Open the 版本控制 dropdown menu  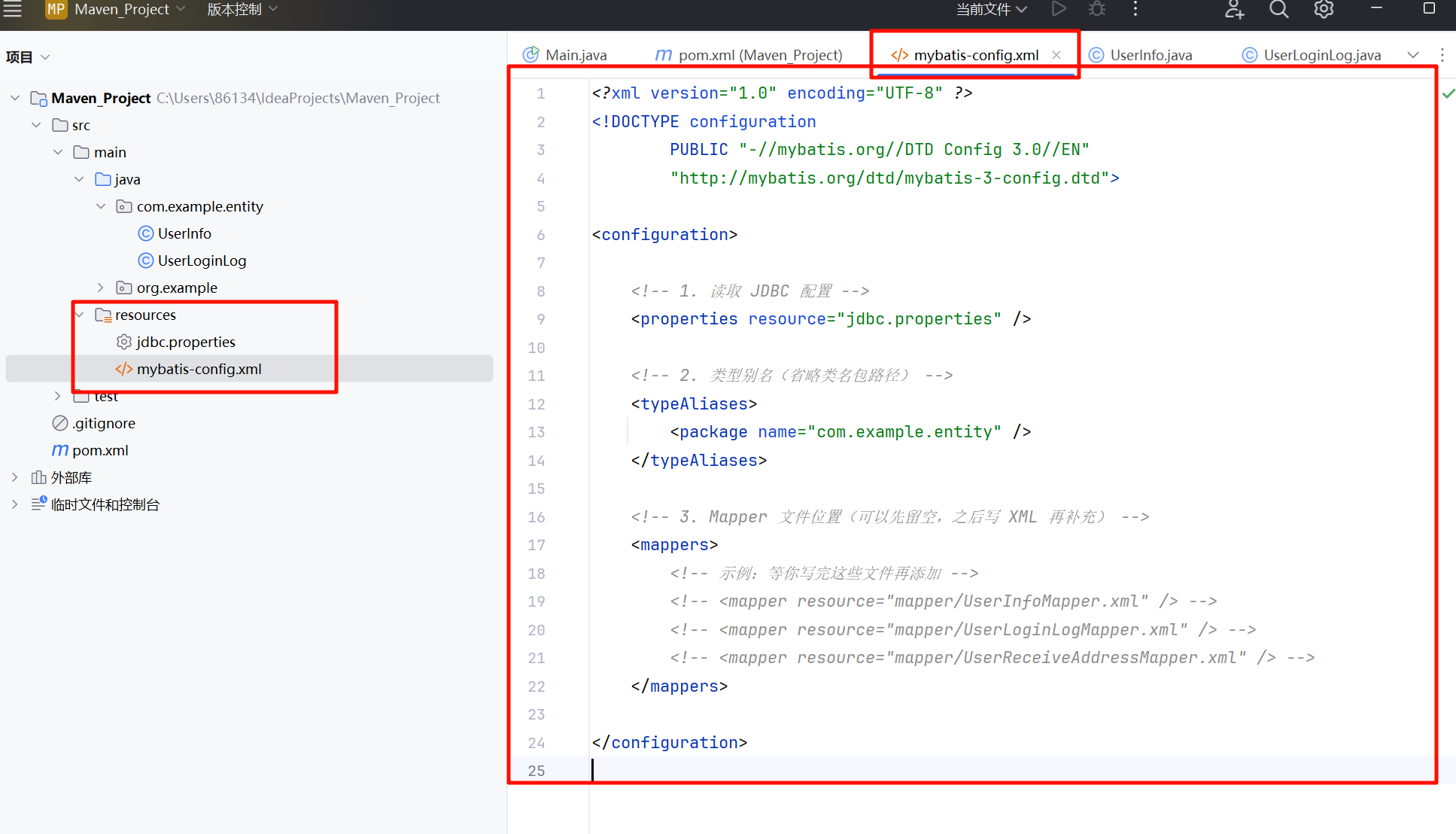[x=242, y=9]
